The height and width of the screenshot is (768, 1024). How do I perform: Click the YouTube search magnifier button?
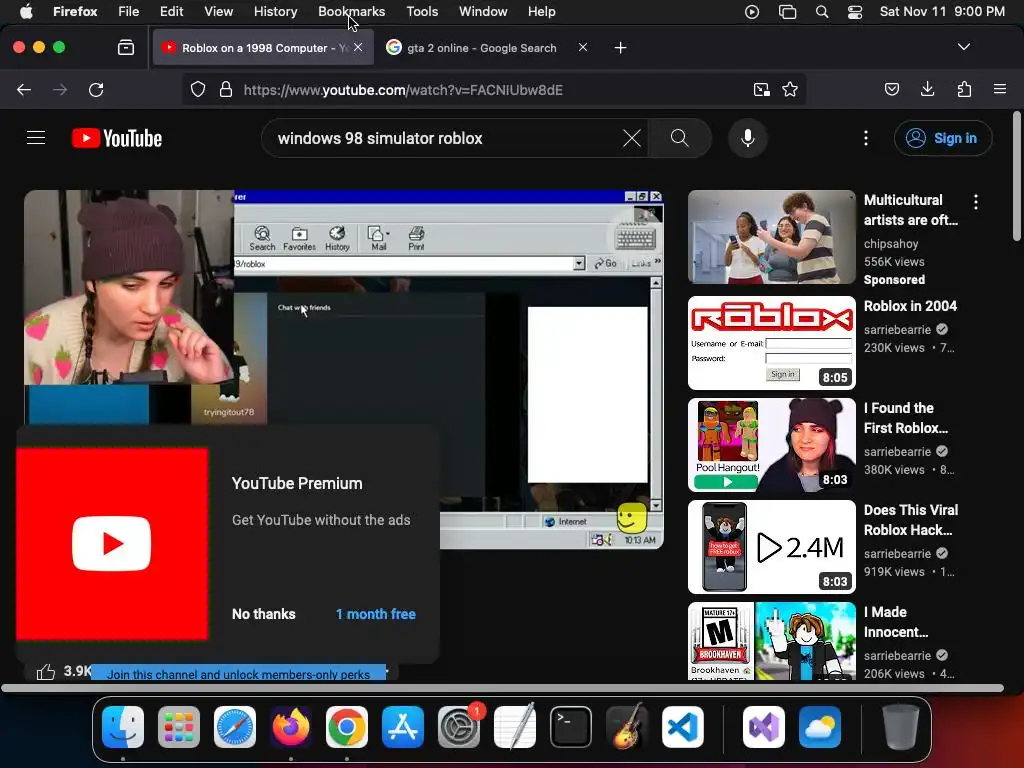click(x=680, y=138)
